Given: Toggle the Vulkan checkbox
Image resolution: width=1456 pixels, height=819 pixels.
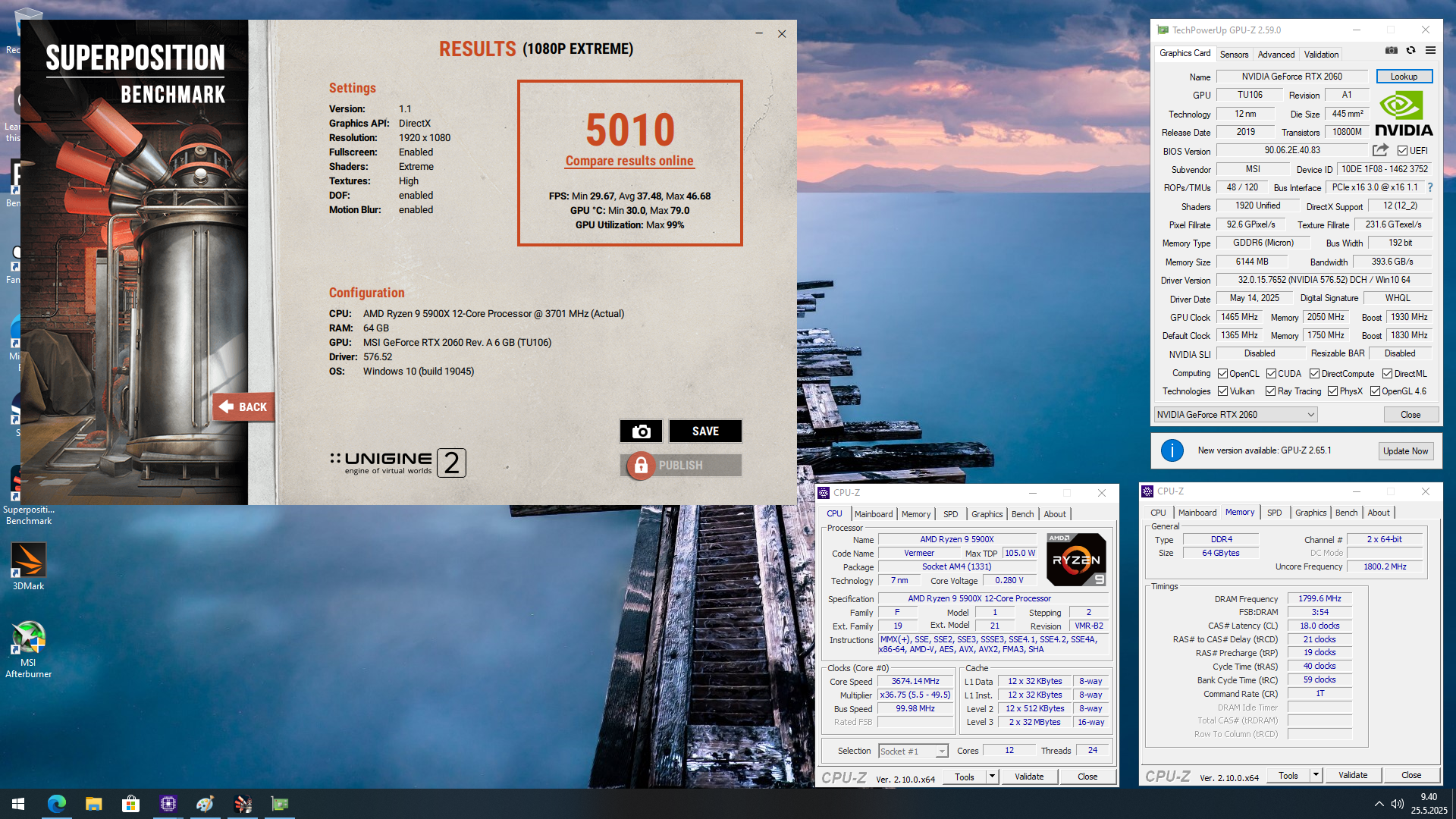Looking at the screenshot, I should [x=1222, y=391].
